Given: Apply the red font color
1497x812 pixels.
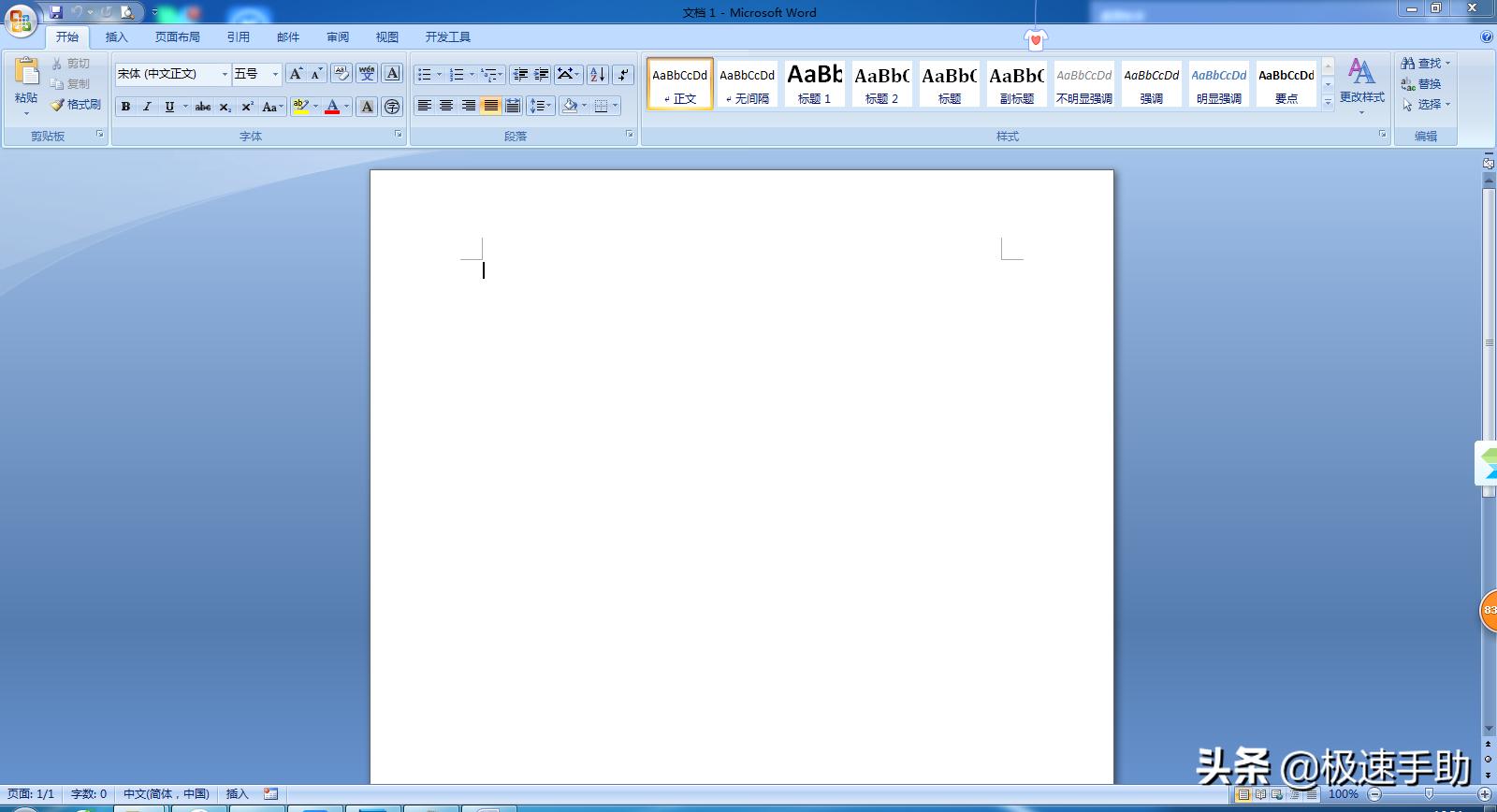Looking at the screenshot, I should click(x=332, y=107).
